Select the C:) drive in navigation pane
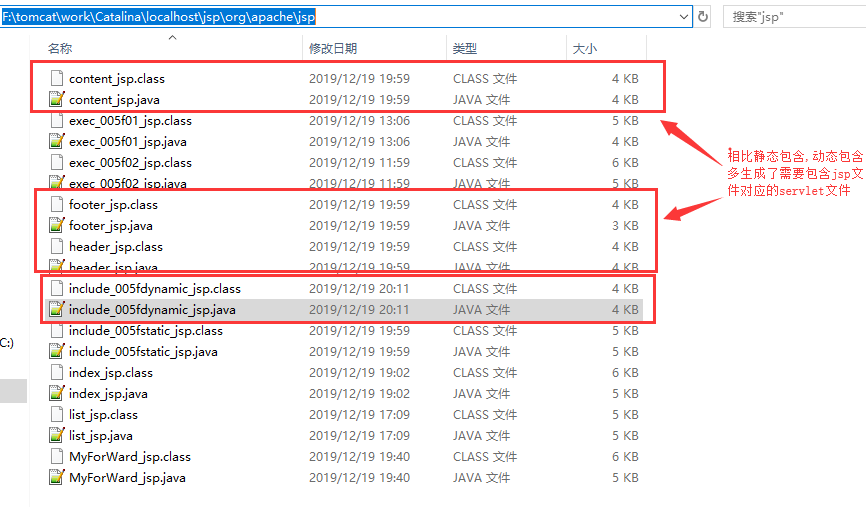This screenshot has width=866, height=507. [x=7, y=343]
